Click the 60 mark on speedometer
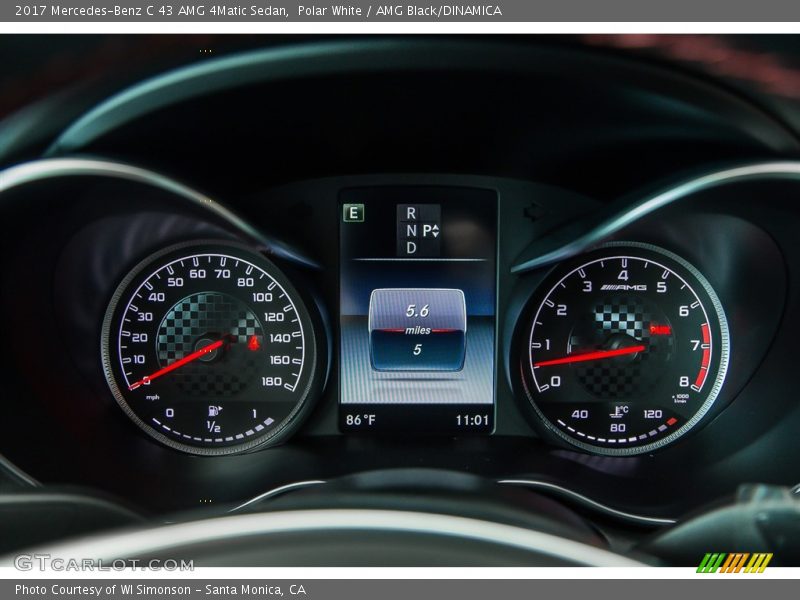Viewport: 800px width, 600px height. pyautogui.click(x=197, y=274)
